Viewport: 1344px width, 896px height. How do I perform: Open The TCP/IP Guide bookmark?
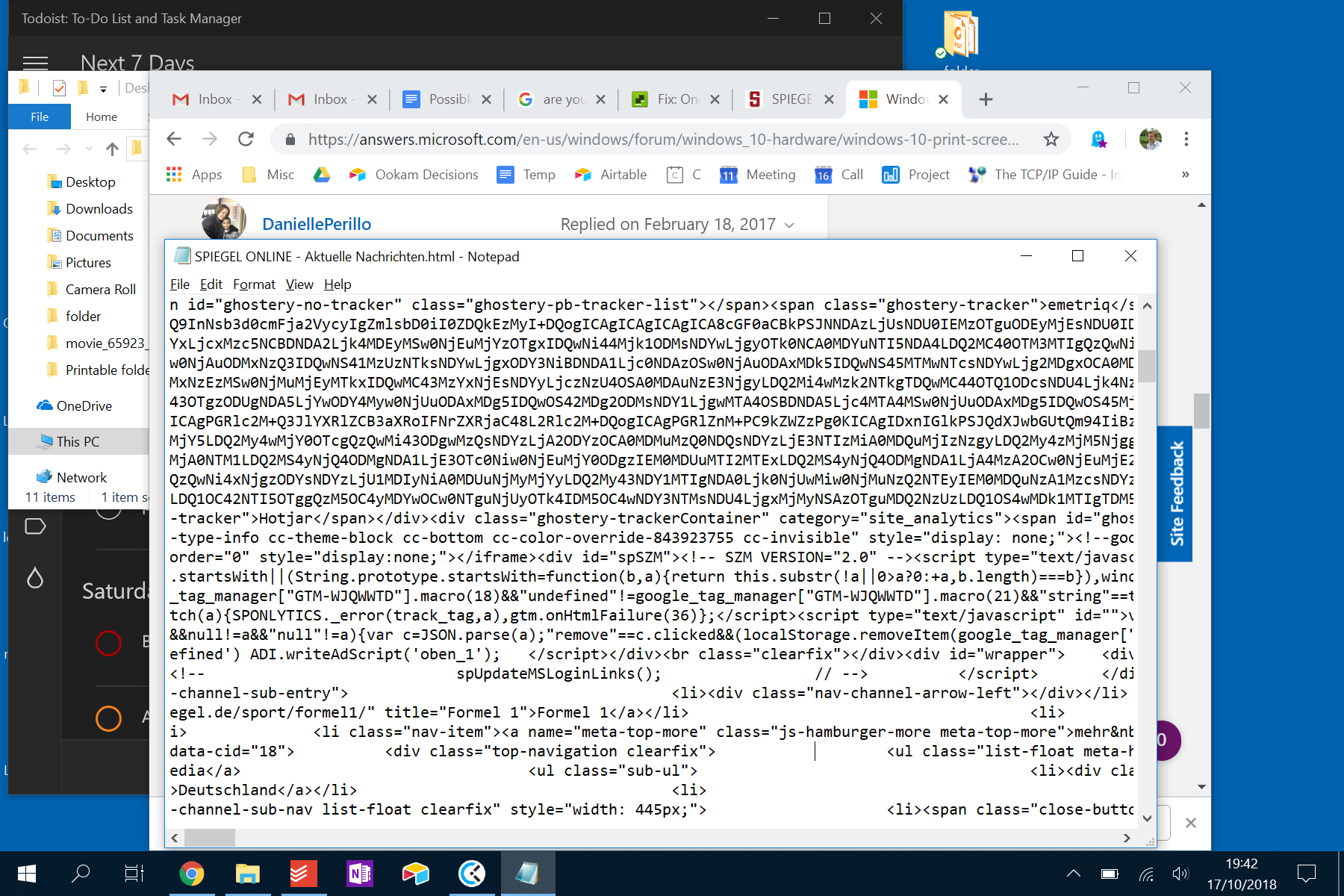click(1045, 175)
